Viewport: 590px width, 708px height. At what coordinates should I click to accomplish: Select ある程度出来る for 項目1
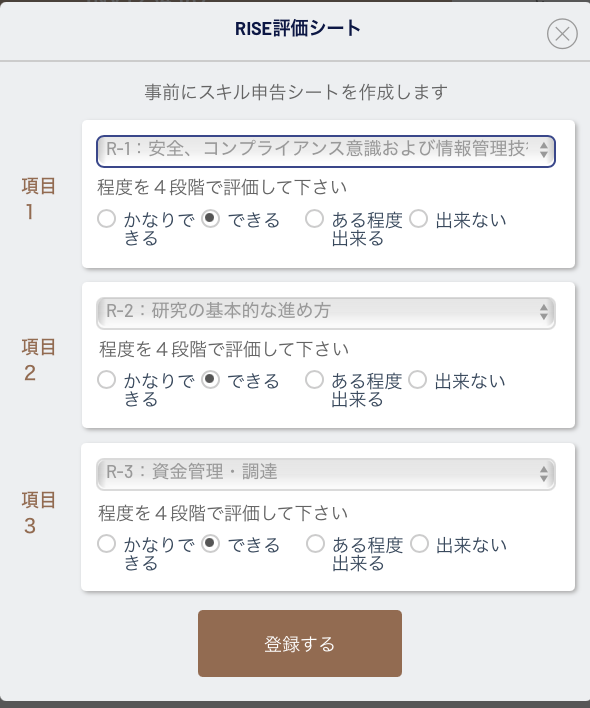[314, 219]
